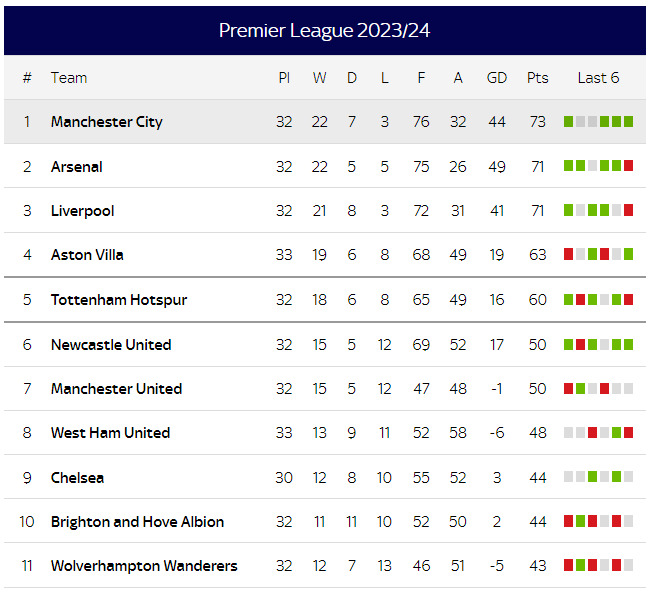Viewport: 652px width, 595px height.
Task: Select Aston Villa in the table
Action: (87, 255)
